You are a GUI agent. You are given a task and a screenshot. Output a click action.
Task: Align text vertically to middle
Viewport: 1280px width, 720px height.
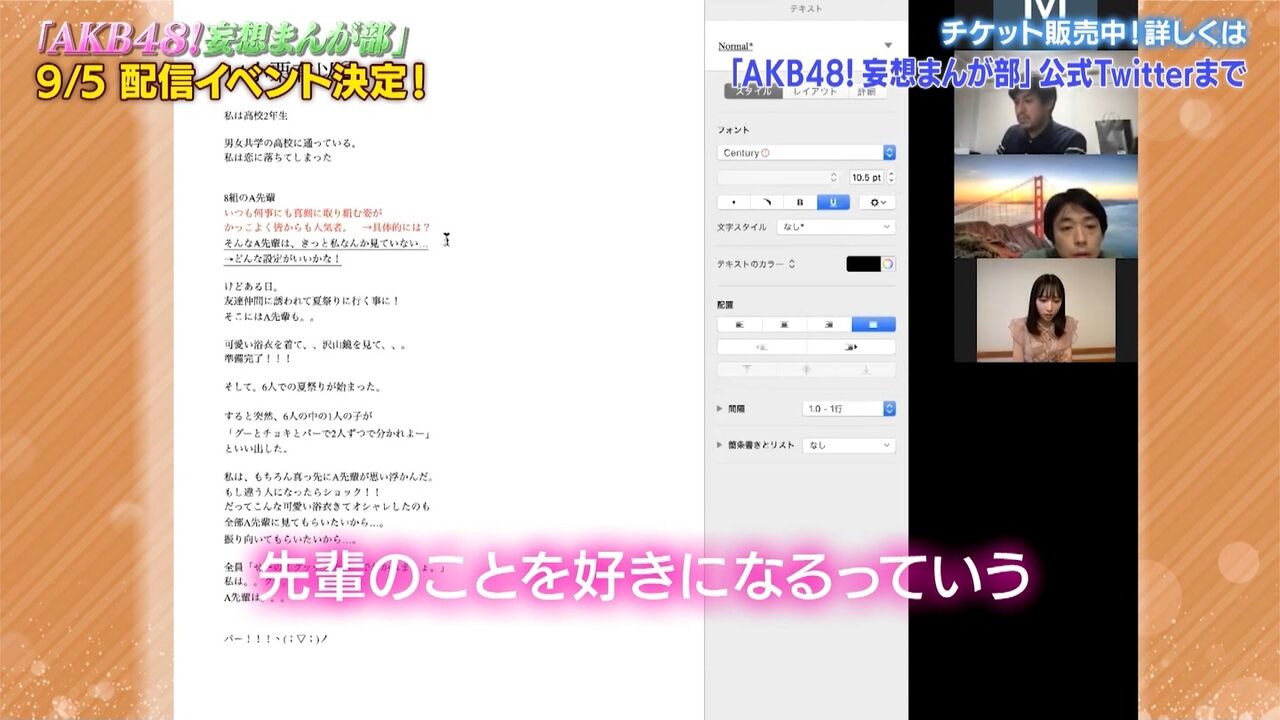click(806, 369)
